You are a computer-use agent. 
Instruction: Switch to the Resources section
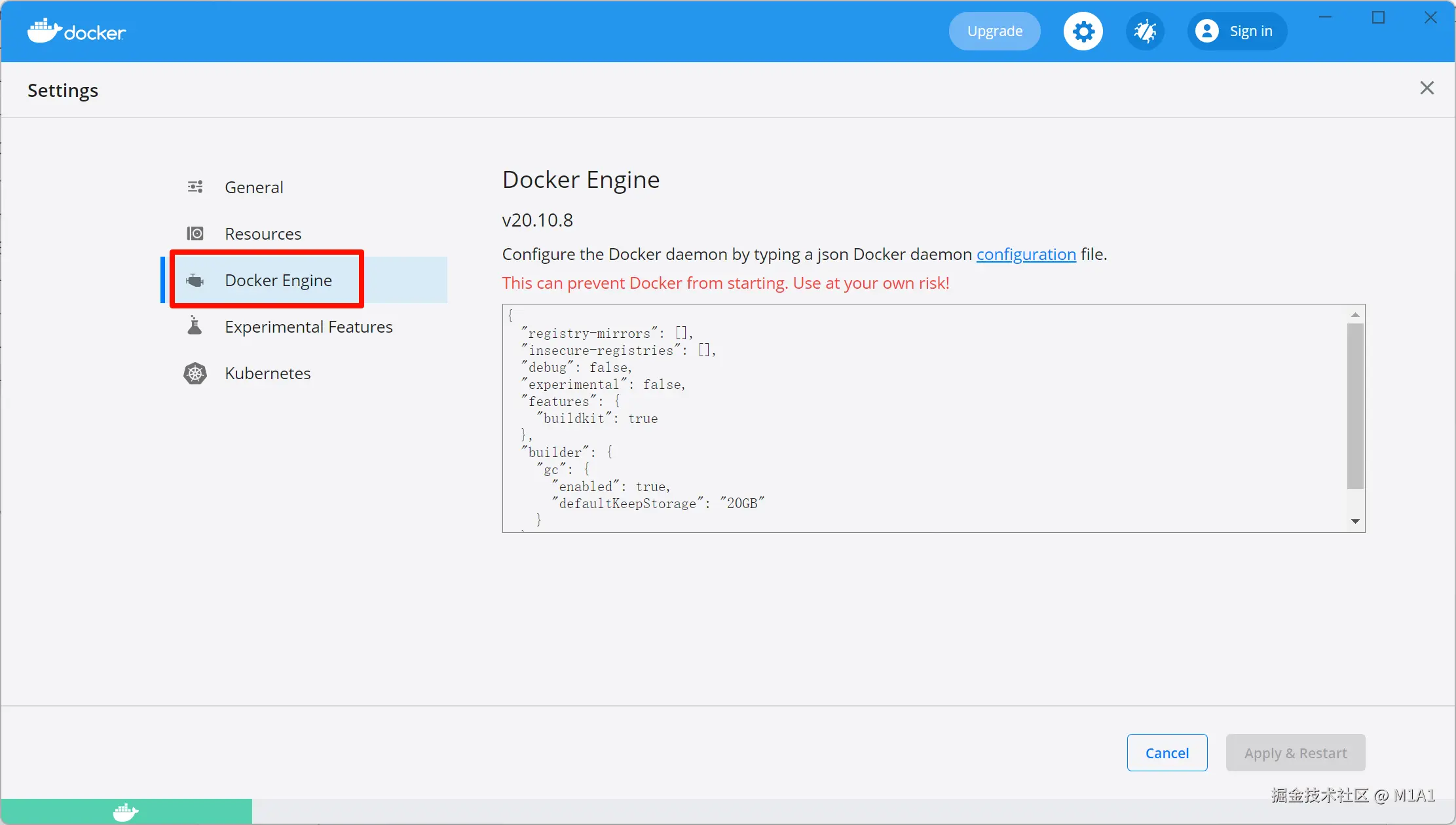click(263, 234)
